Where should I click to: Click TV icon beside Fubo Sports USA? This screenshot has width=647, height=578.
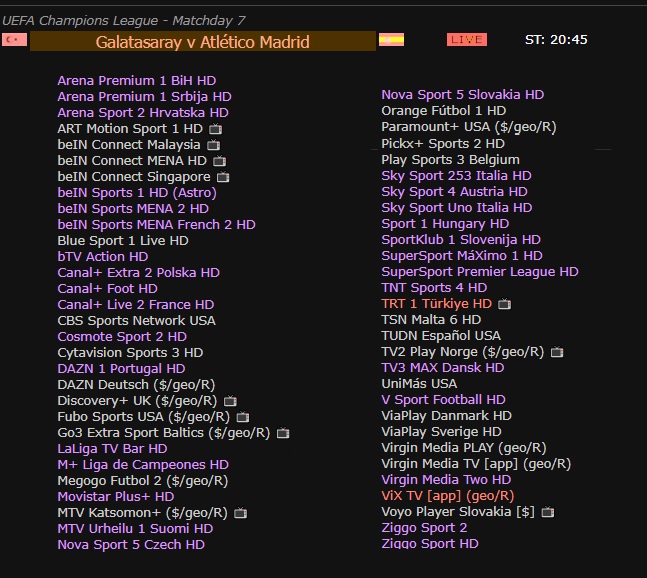(243, 417)
